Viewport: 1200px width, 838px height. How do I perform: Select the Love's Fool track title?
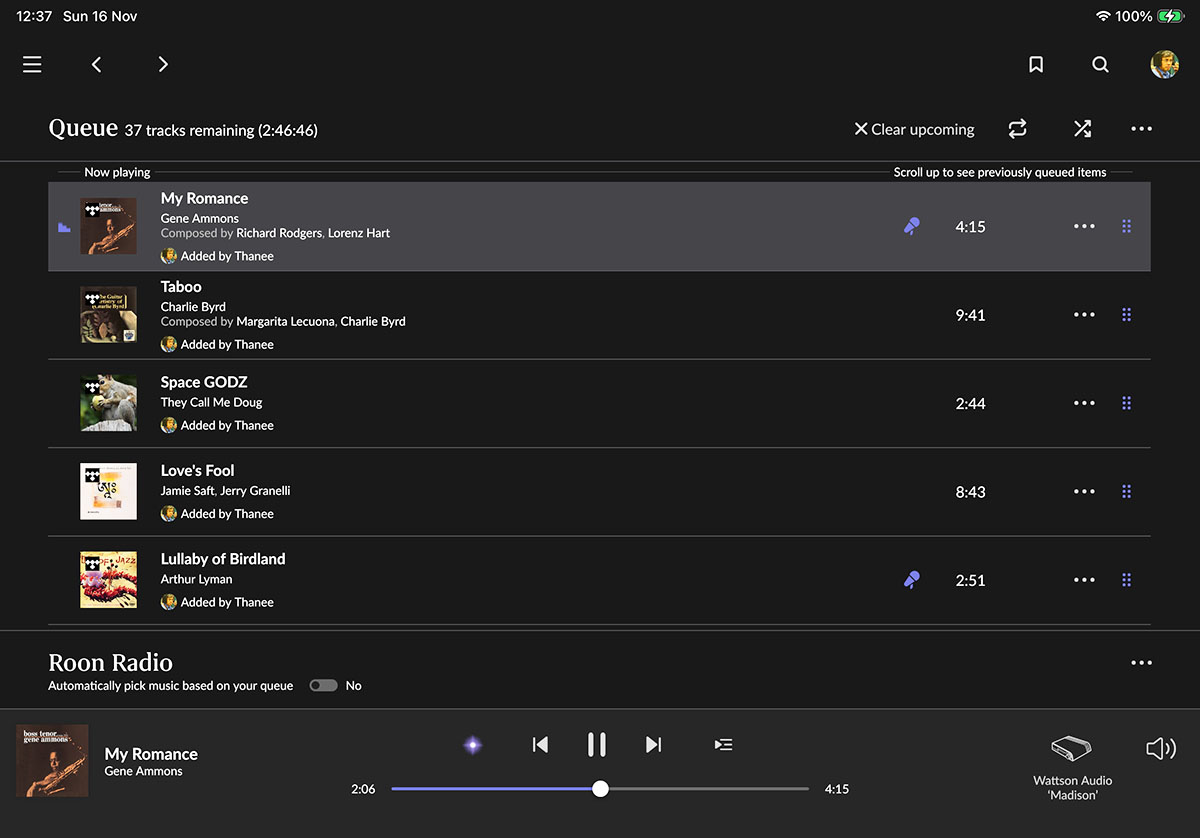[x=198, y=470]
